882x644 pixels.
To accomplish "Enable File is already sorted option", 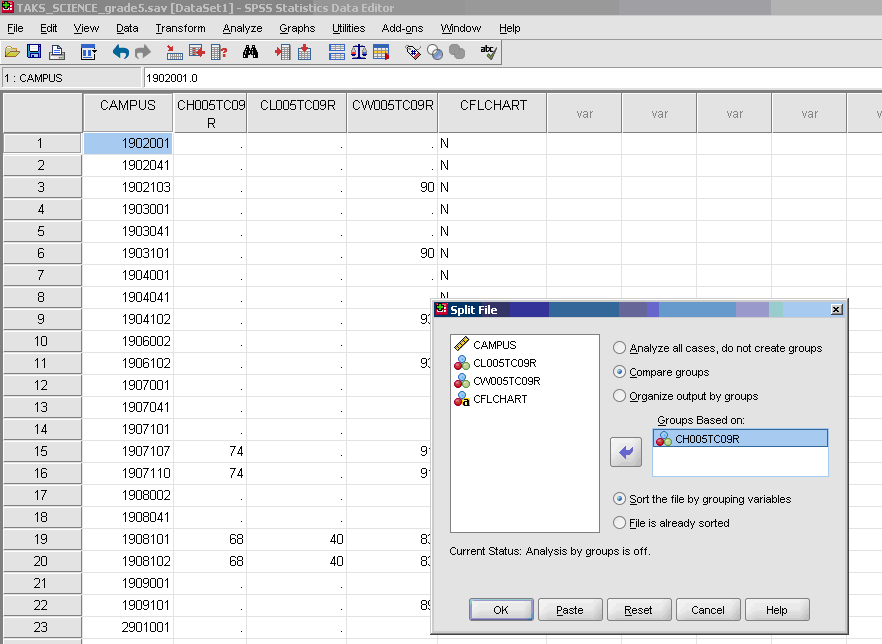I will (x=622, y=522).
